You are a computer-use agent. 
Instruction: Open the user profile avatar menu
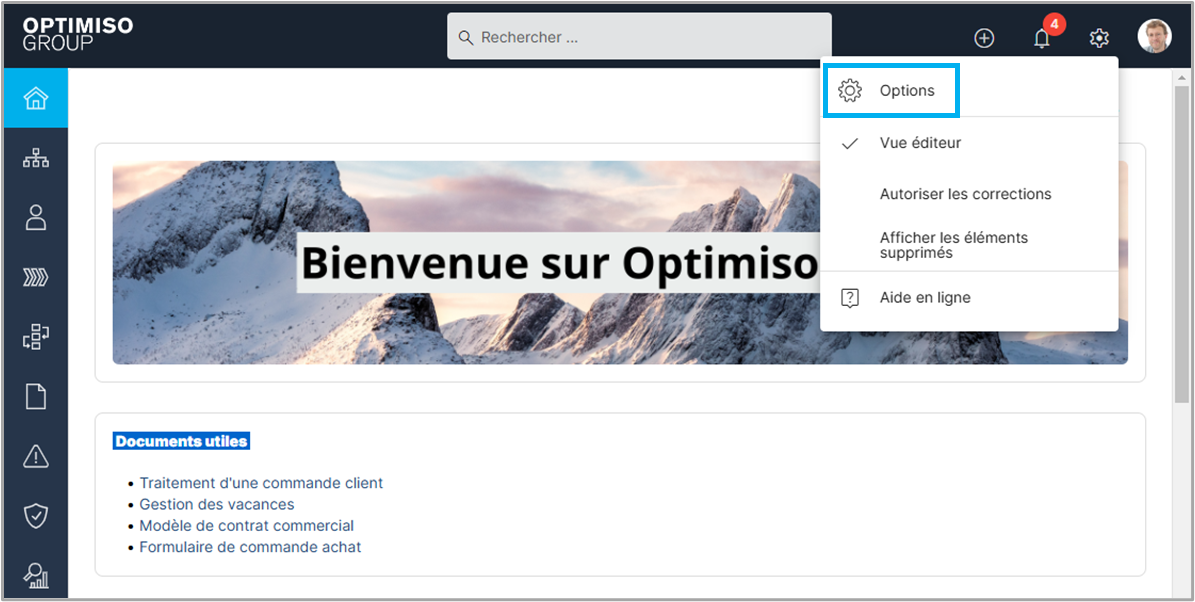[x=1154, y=37]
